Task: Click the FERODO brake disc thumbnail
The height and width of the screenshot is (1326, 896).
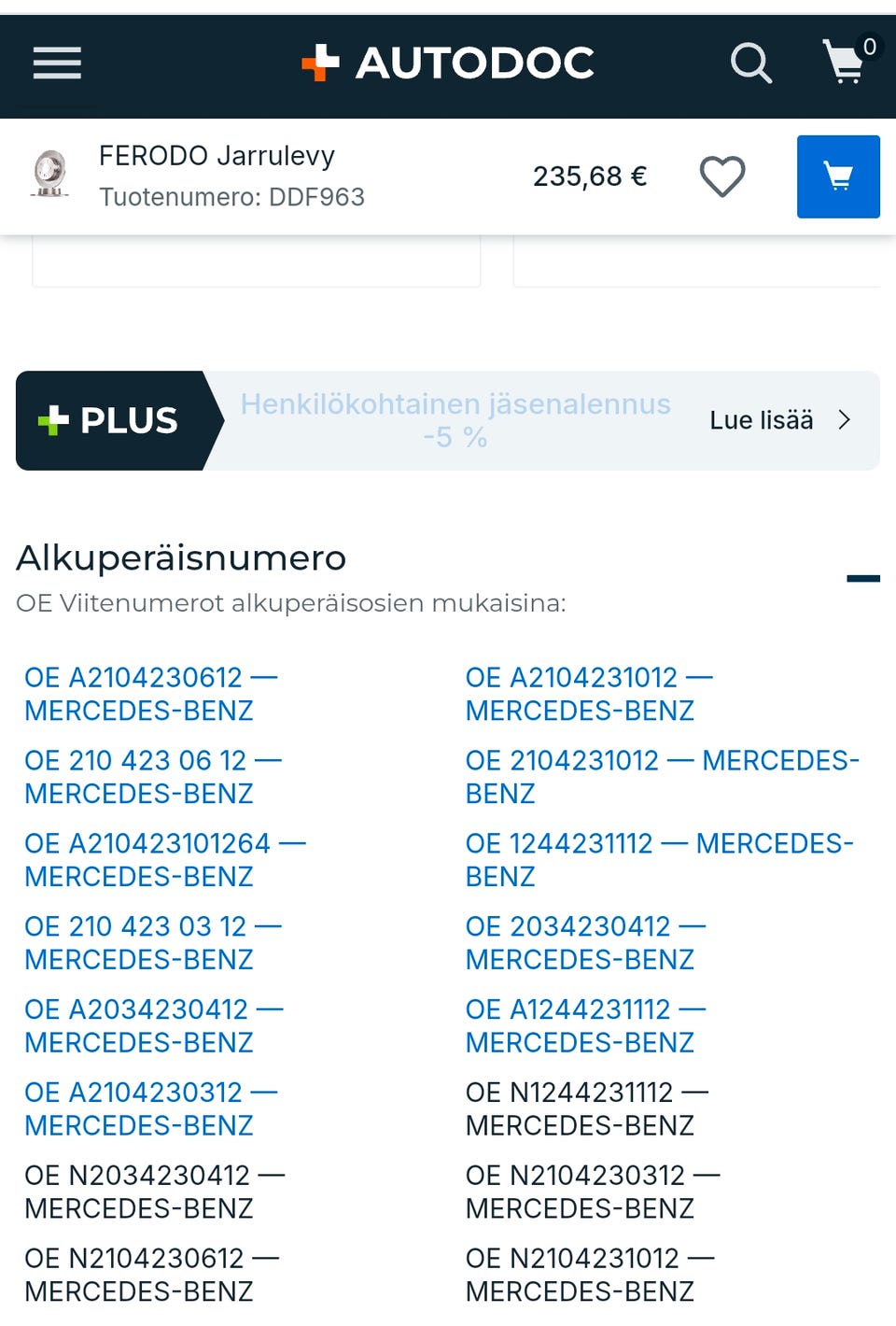Action: 50,175
